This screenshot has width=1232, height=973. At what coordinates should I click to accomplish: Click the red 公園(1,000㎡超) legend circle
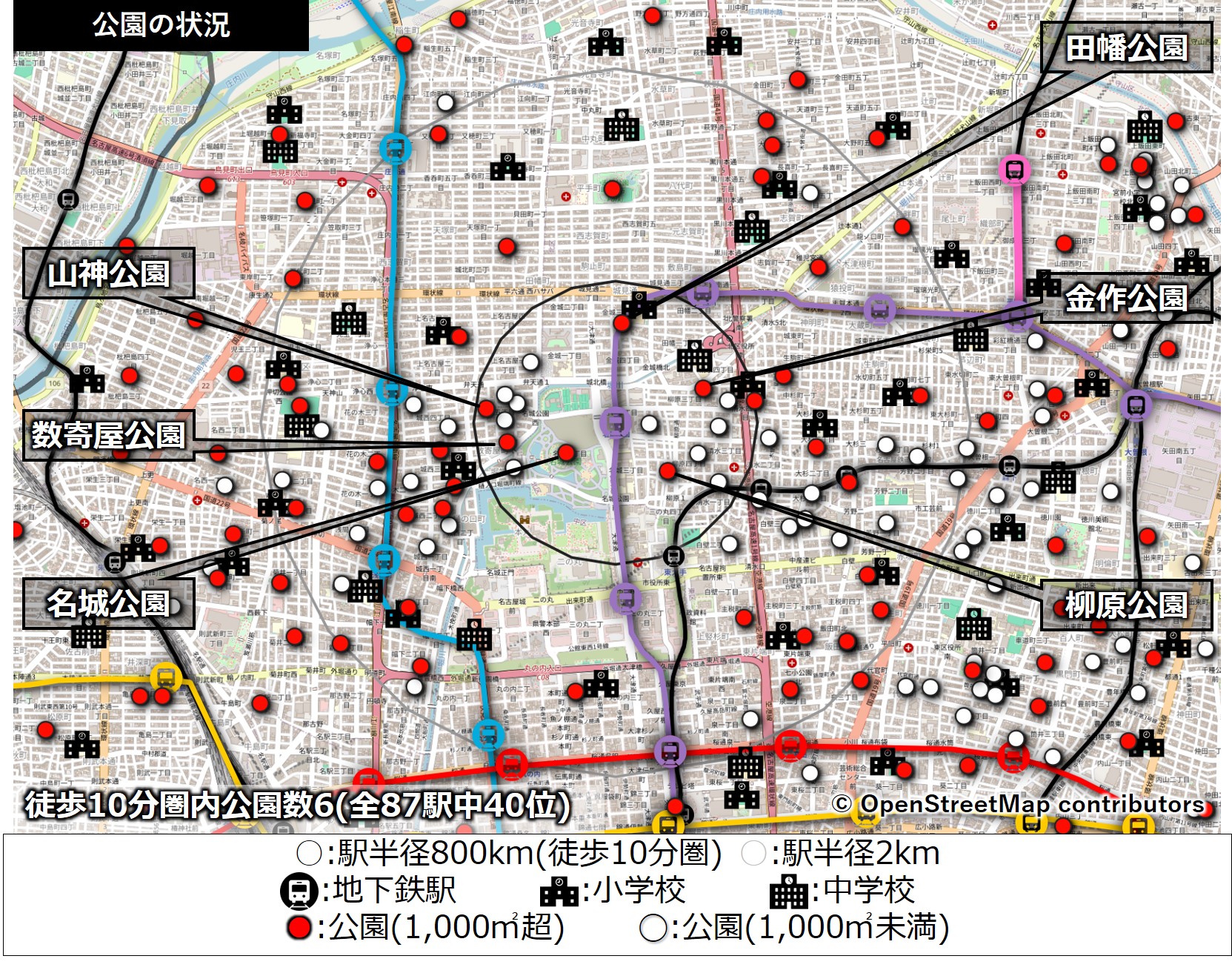click(x=299, y=928)
